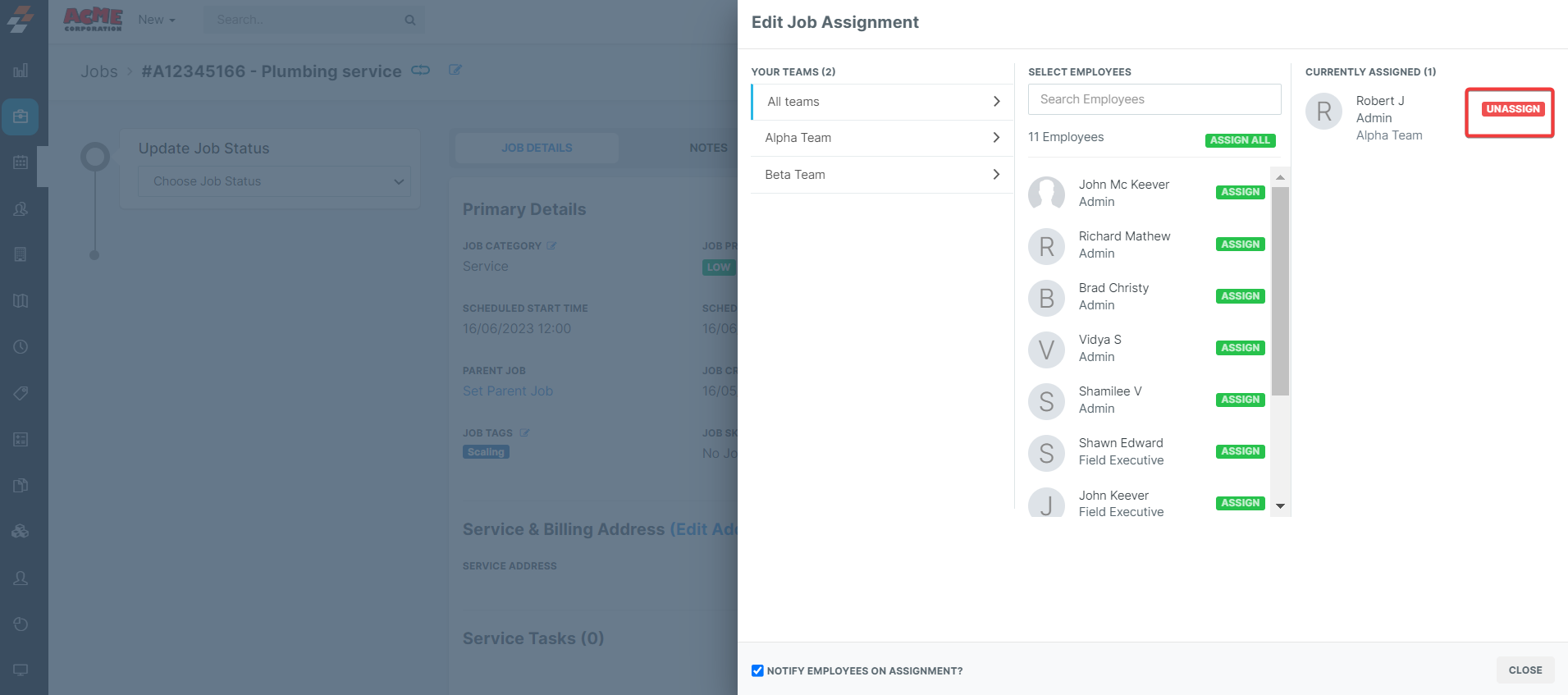Viewport: 1568px width, 695px height.
Task: Click the edit pencil icon beside job title
Action: pyautogui.click(x=455, y=71)
